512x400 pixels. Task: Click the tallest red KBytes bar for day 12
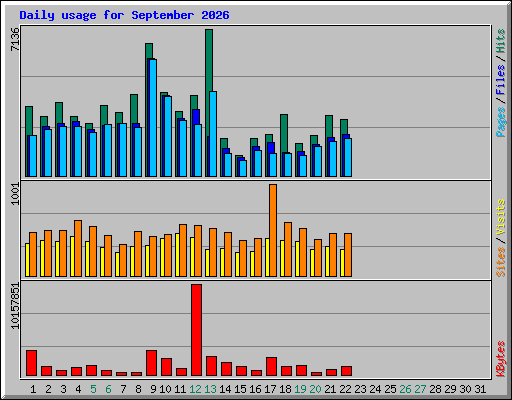coord(196,330)
